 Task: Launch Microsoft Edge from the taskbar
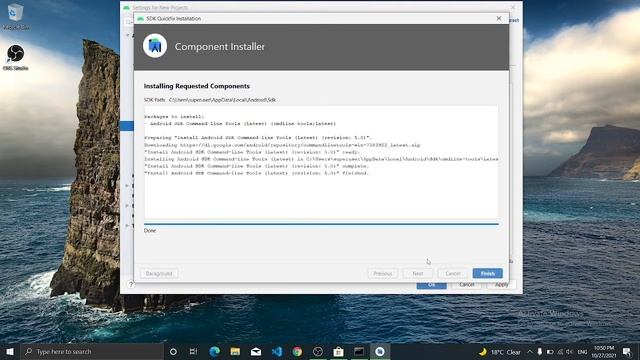click(x=214, y=351)
